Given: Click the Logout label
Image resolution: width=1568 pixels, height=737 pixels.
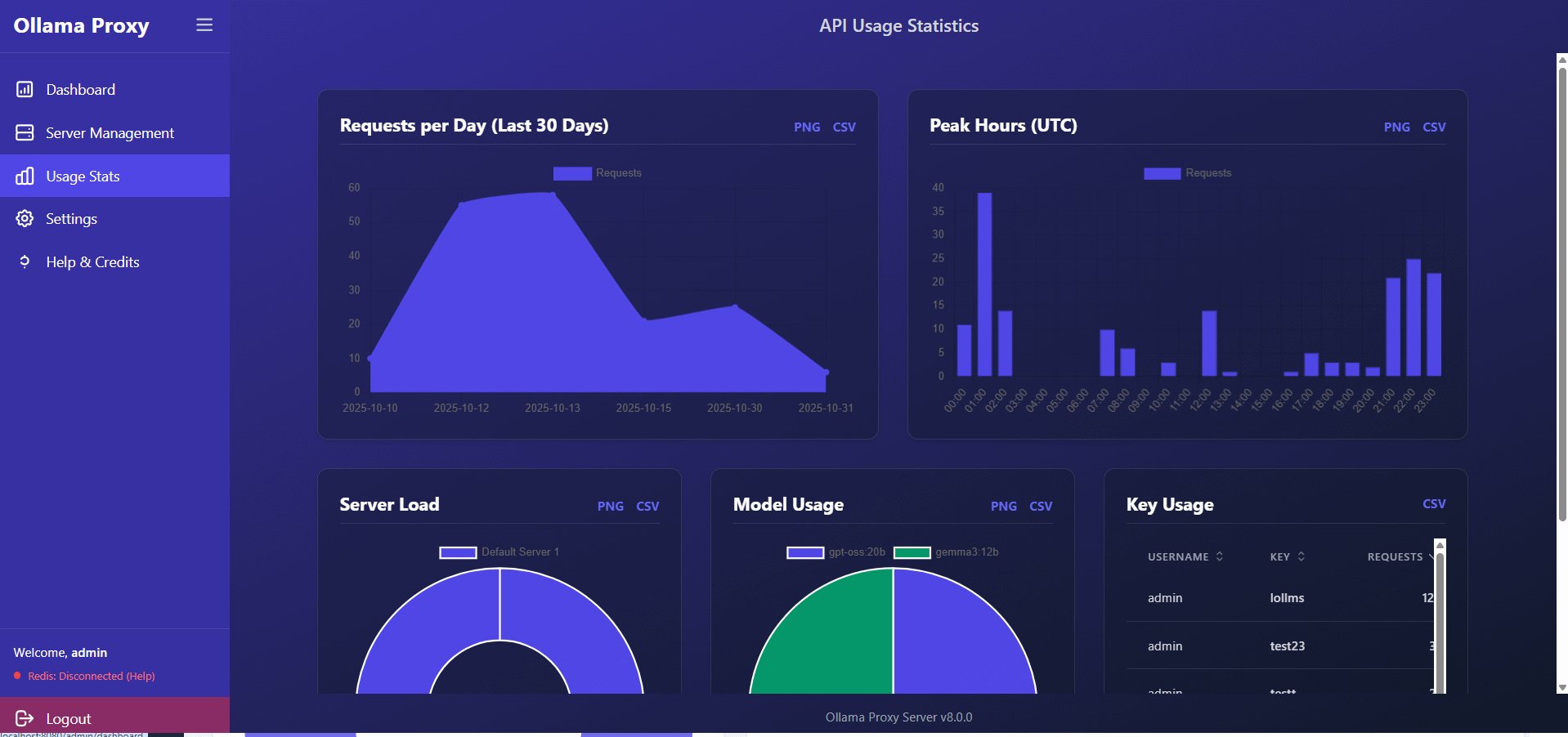Looking at the screenshot, I should point(69,719).
